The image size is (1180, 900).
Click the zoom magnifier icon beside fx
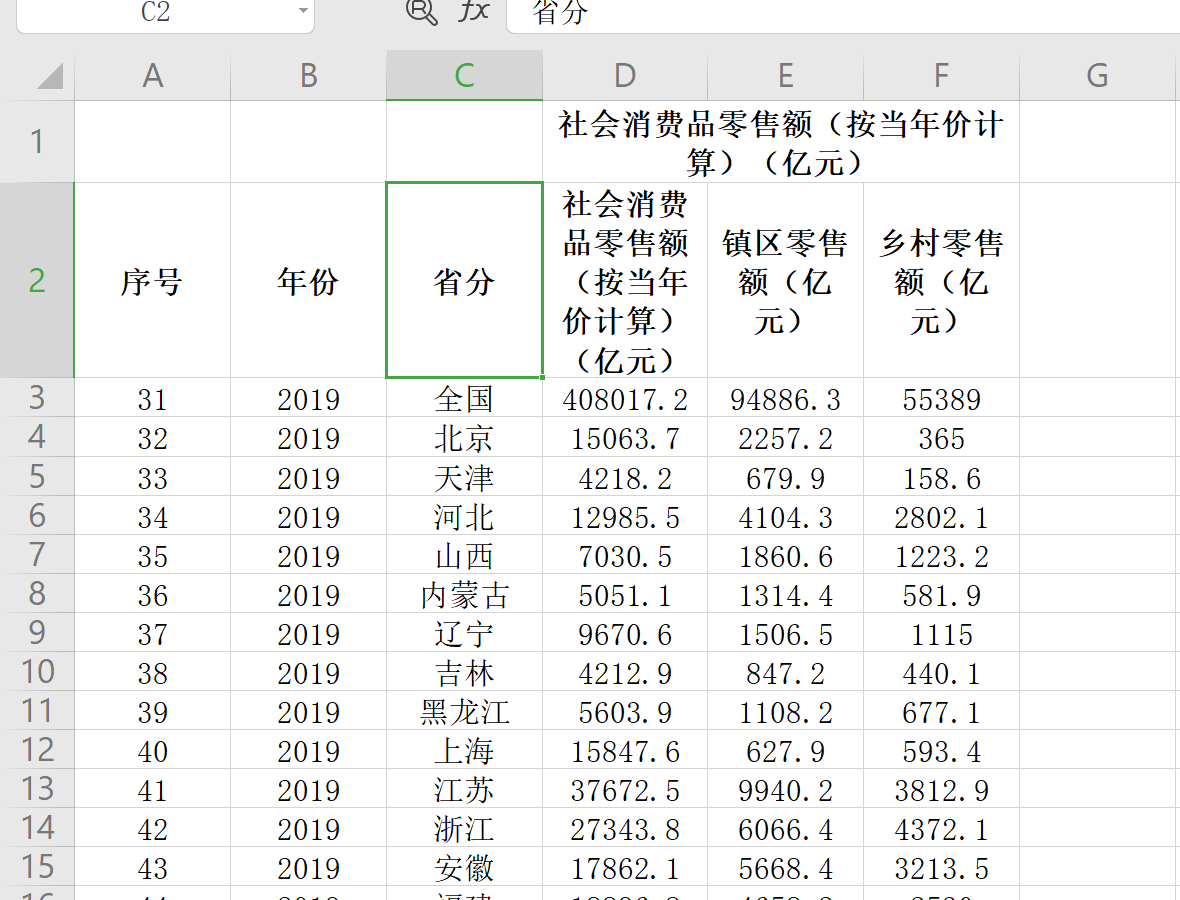click(421, 11)
